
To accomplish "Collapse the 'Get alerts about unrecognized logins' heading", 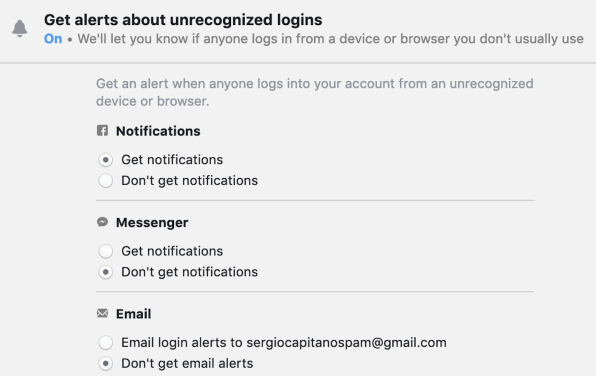I will tap(183, 20).
